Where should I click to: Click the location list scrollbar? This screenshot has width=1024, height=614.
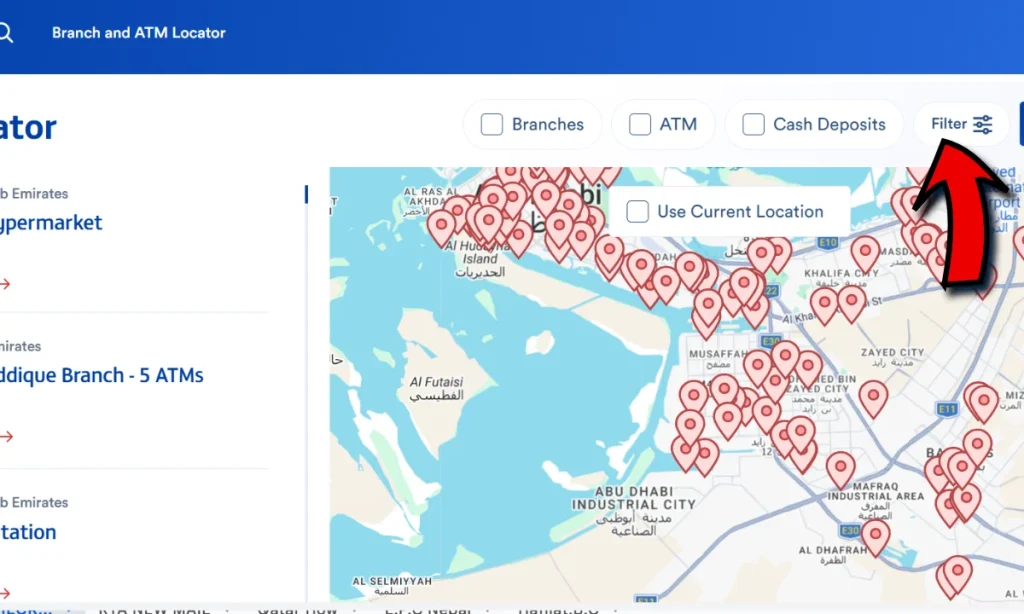tap(306, 194)
